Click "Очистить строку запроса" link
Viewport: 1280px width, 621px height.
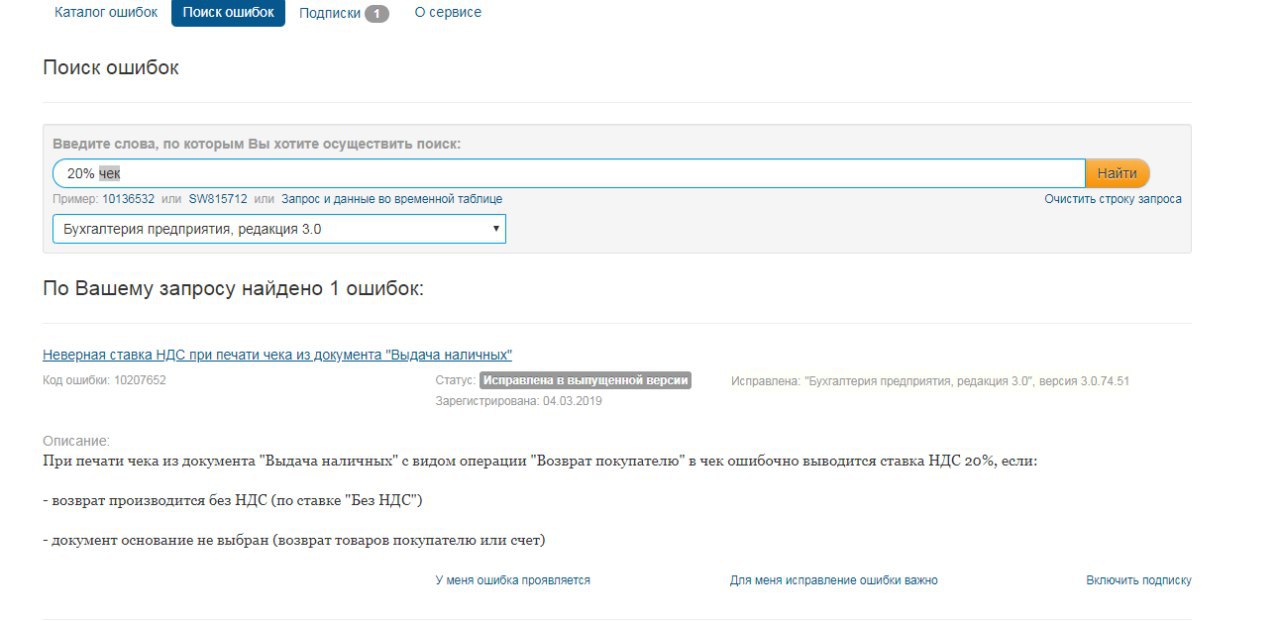click(1113, 199)
